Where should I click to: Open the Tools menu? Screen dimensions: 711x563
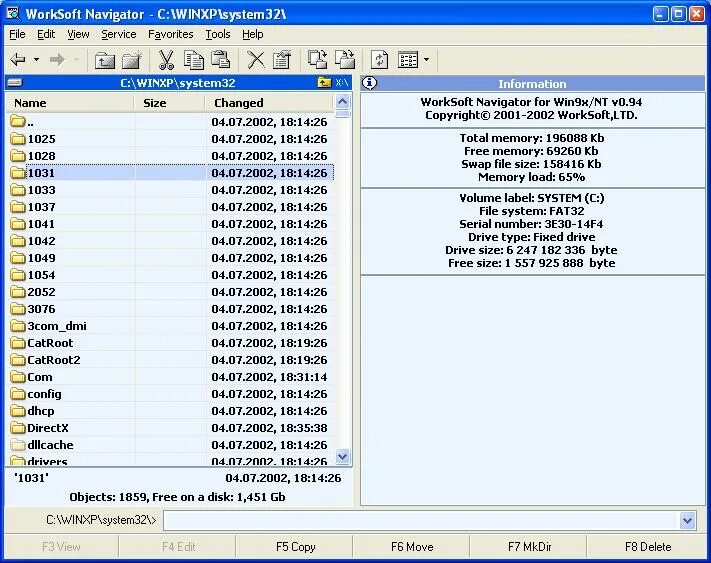[218, 34]
